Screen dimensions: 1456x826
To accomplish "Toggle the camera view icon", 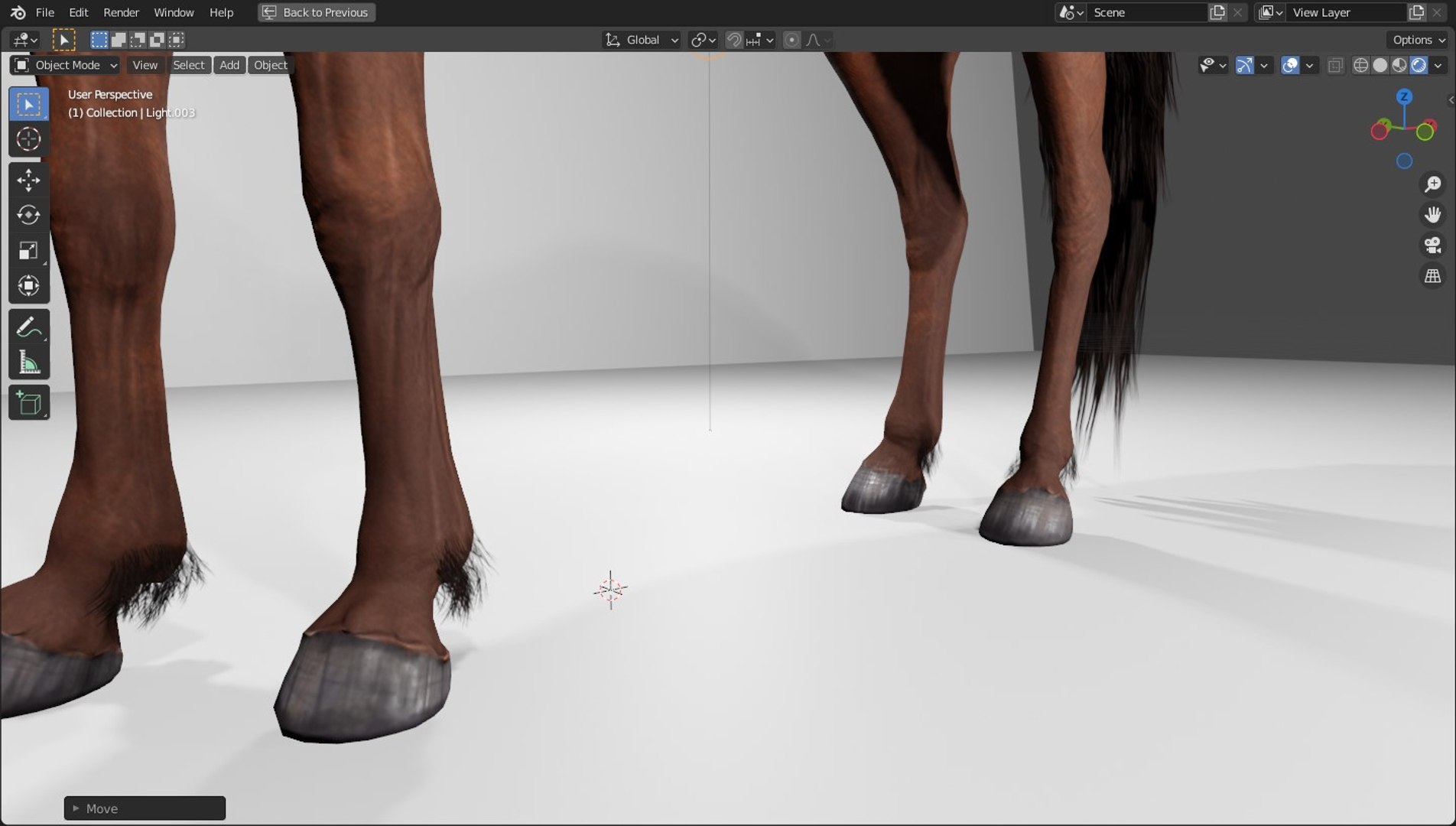I will pyautogui.click(x=1432, y=246).
